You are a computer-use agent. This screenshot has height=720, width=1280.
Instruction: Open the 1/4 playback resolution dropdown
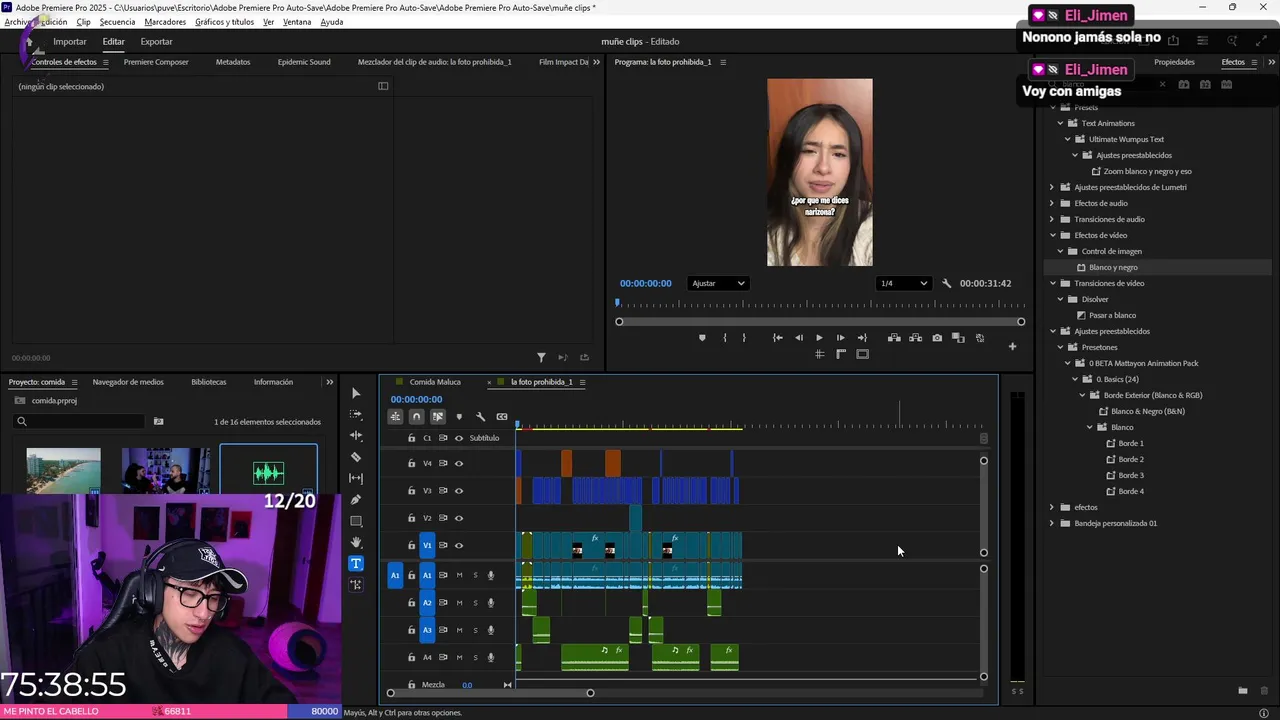(903, 283)
